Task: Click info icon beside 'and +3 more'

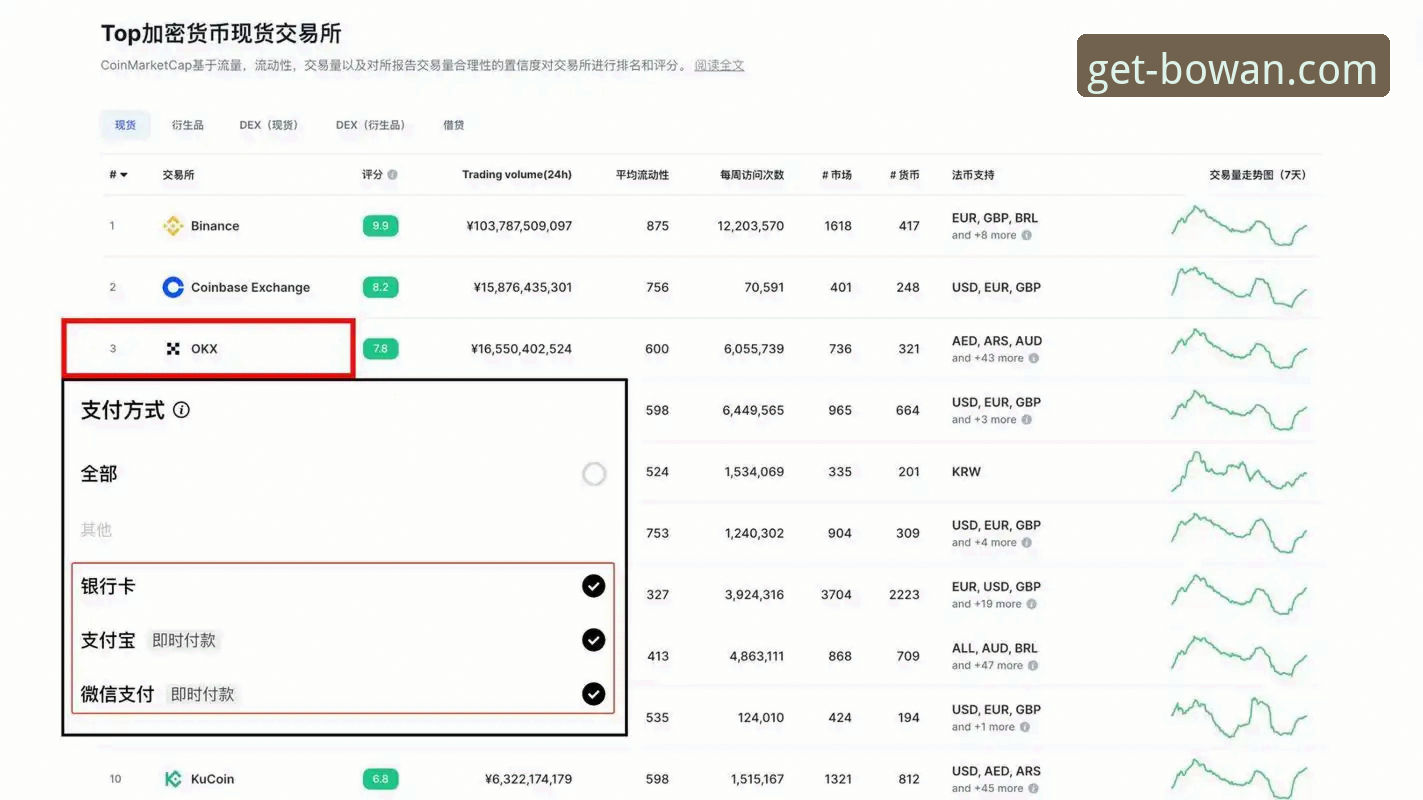Action: [1027, 420]
